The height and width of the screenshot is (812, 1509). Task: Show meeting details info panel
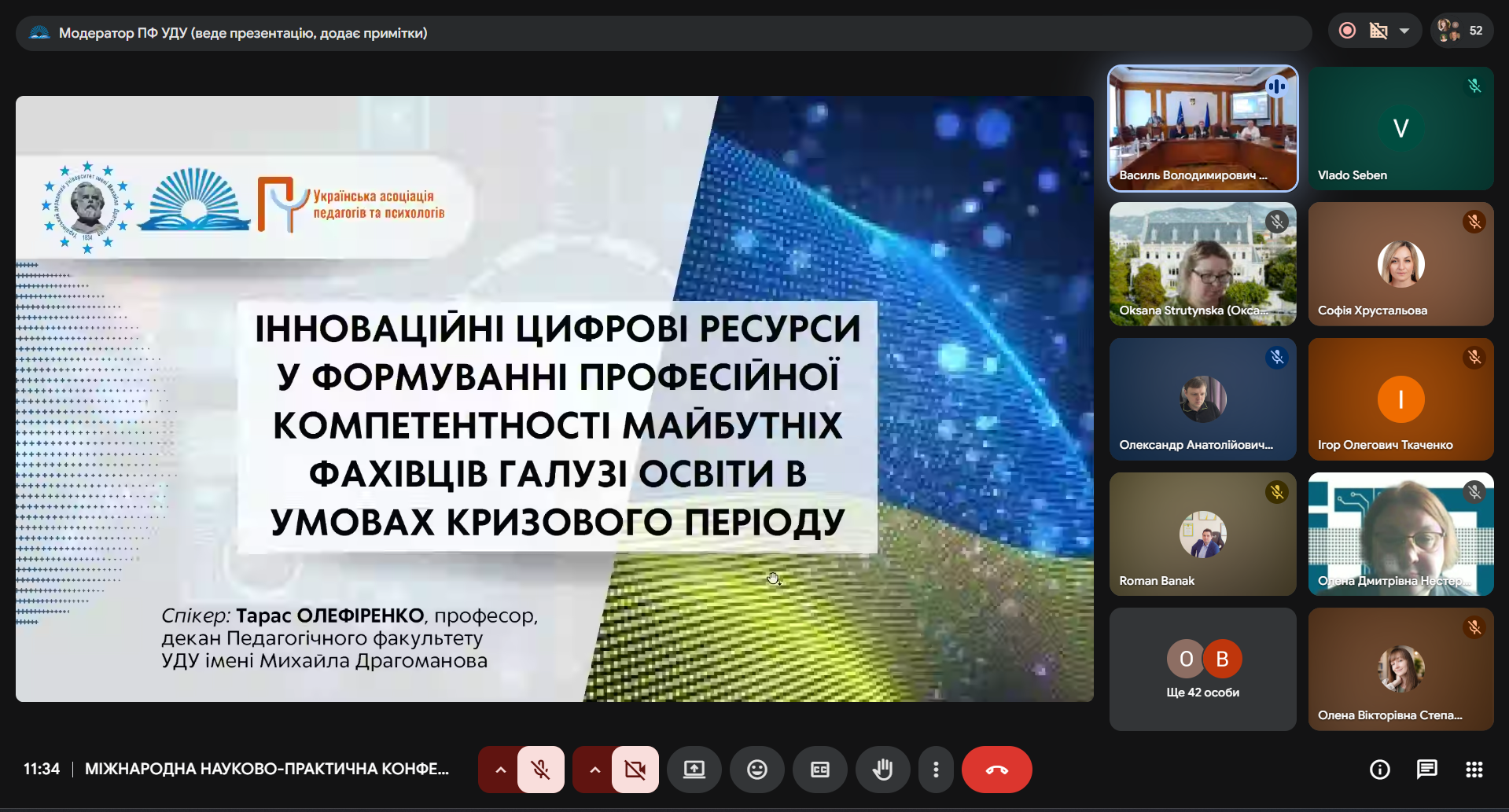pos(1380,770)
